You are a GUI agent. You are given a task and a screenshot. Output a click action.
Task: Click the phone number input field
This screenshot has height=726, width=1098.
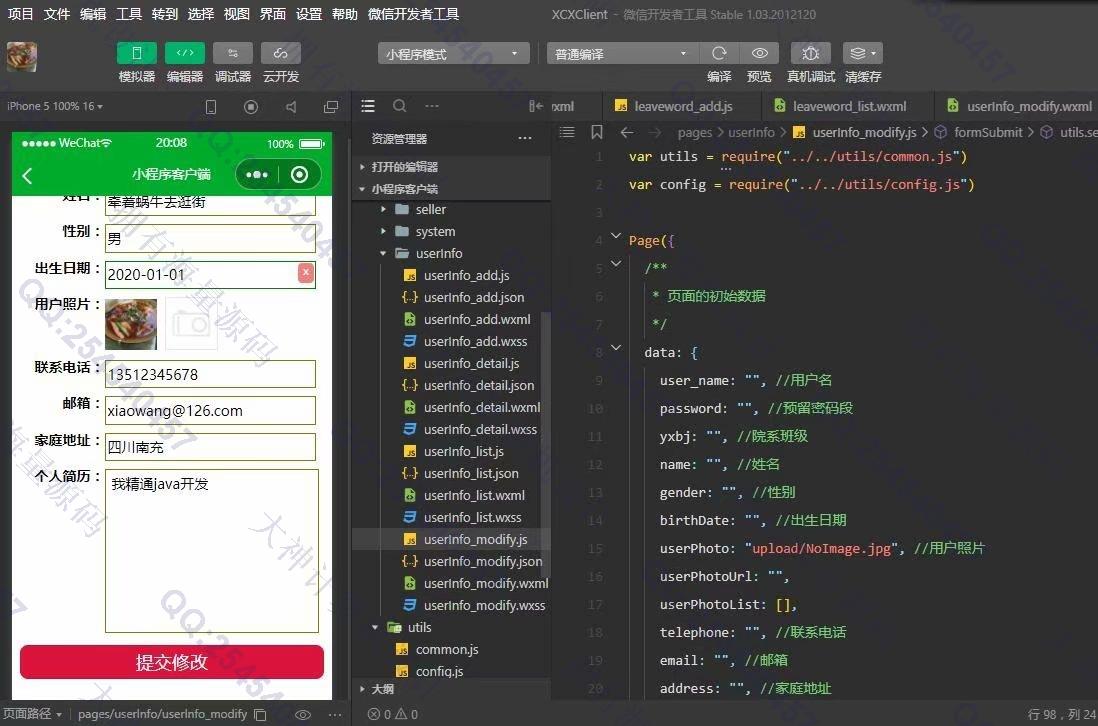210,375
